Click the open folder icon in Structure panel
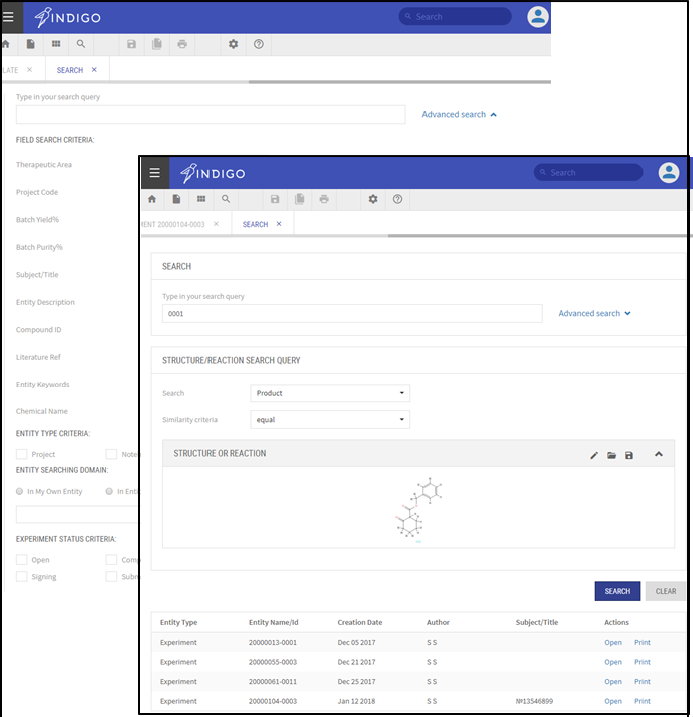Viewport: 693px width, 717px height. (611, 455)
